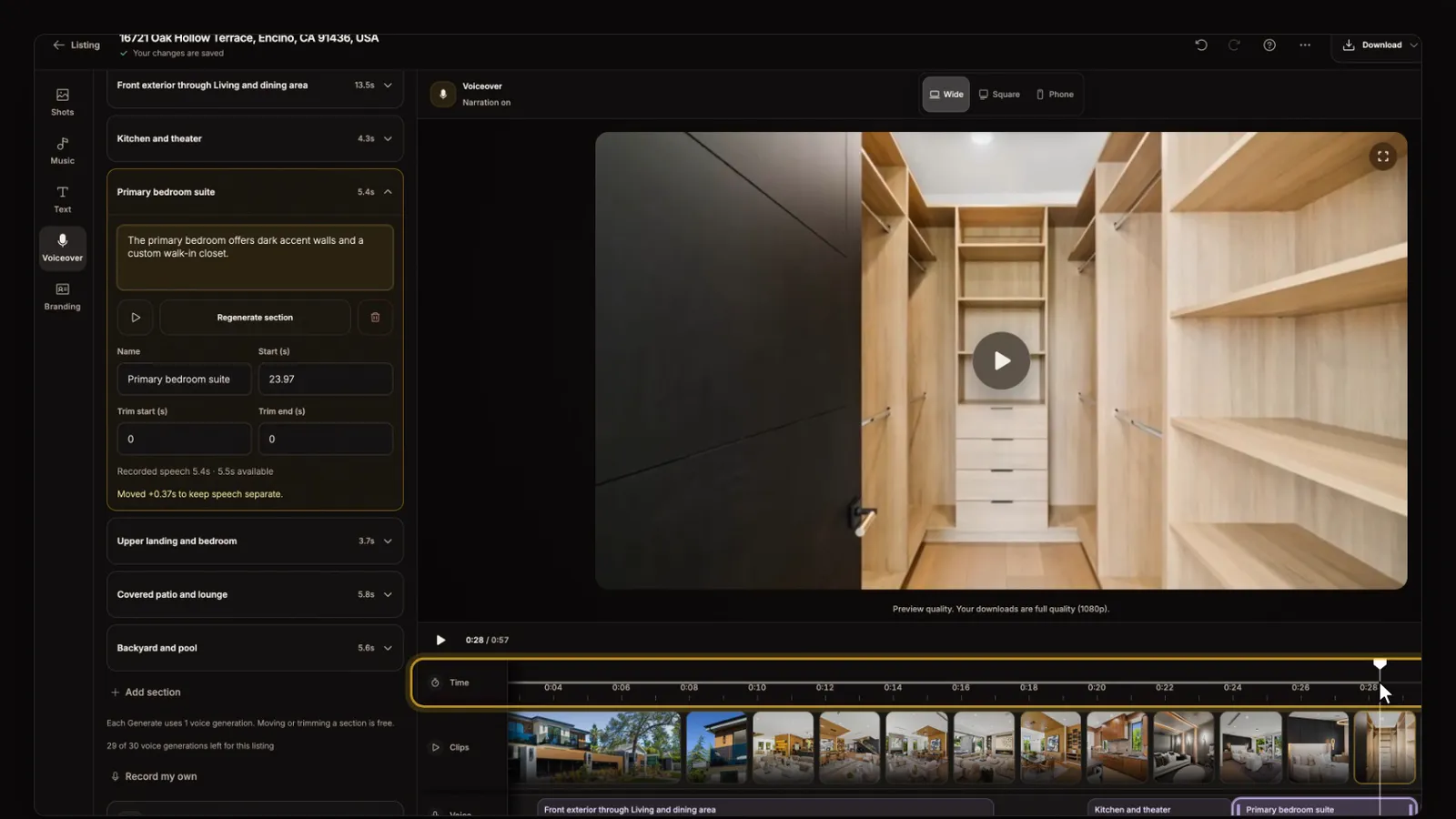Click the Trim end (s) field
The width and height of the screenshot is (1456, 819).
tap(325, 439)
